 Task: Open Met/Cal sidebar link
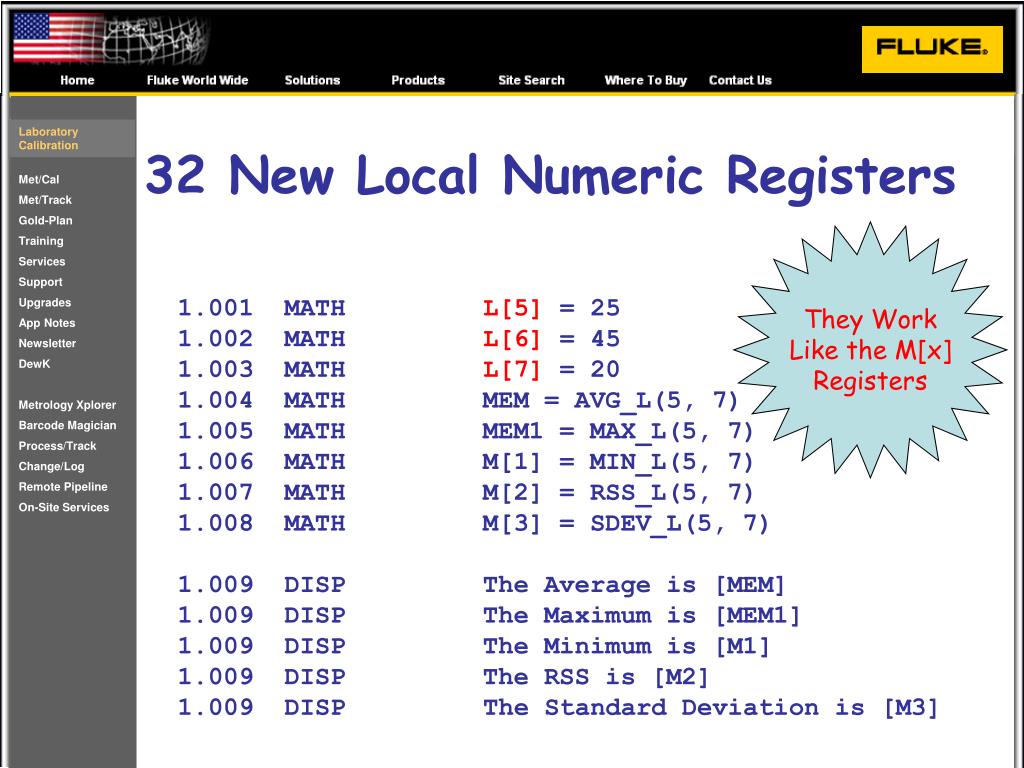(39, 180)
